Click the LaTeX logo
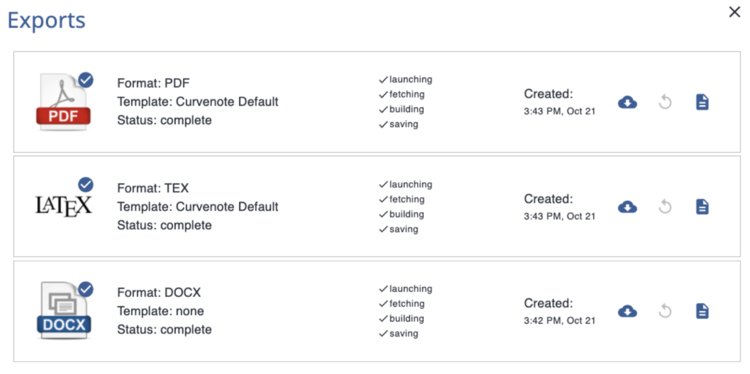 (x=64, y=206)
